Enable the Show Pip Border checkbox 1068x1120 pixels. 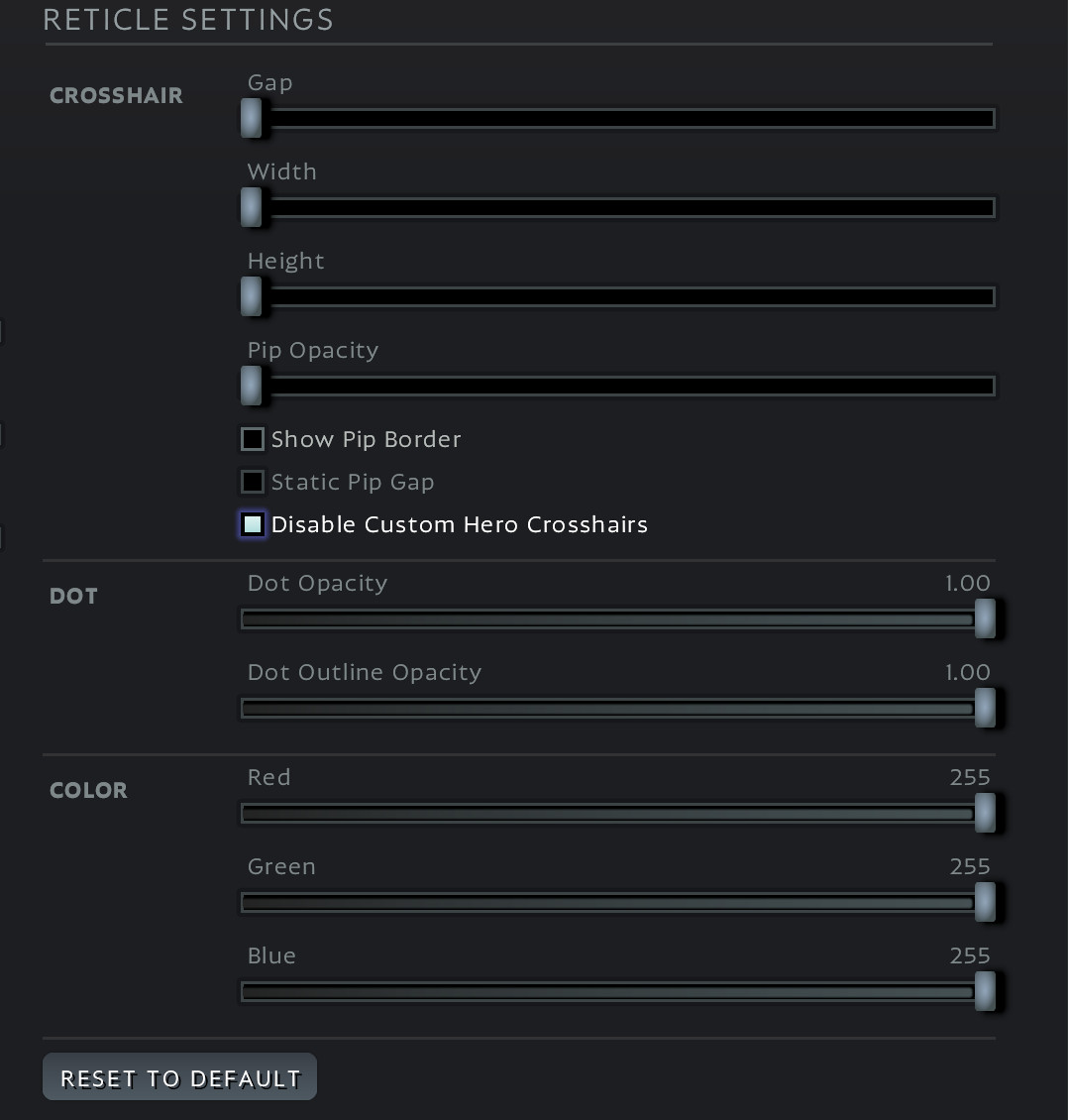coord(253,439)
